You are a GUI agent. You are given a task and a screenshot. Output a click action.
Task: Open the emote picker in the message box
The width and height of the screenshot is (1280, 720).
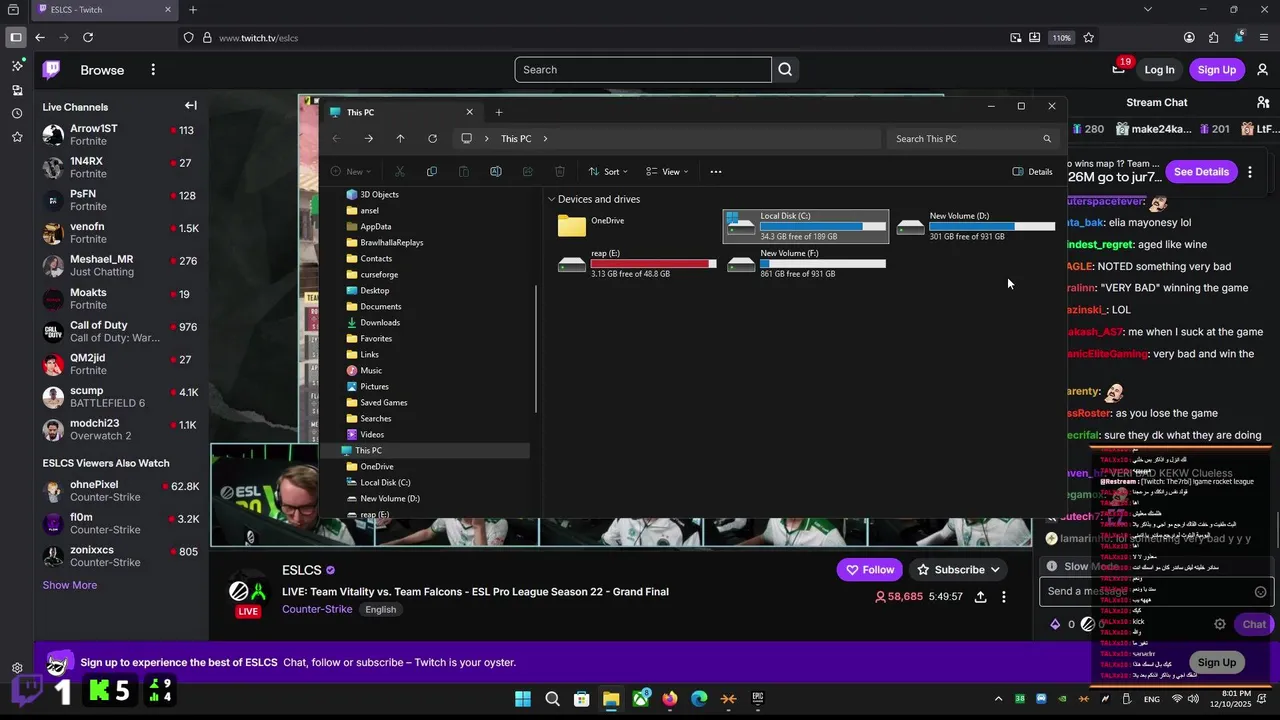tap(1260, 592)
